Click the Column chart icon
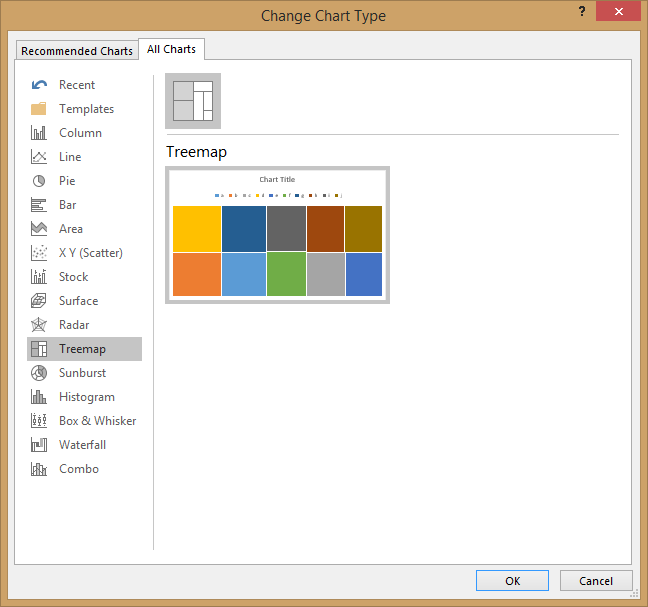The width and height of the screenshot is (648, 607). 39,133
